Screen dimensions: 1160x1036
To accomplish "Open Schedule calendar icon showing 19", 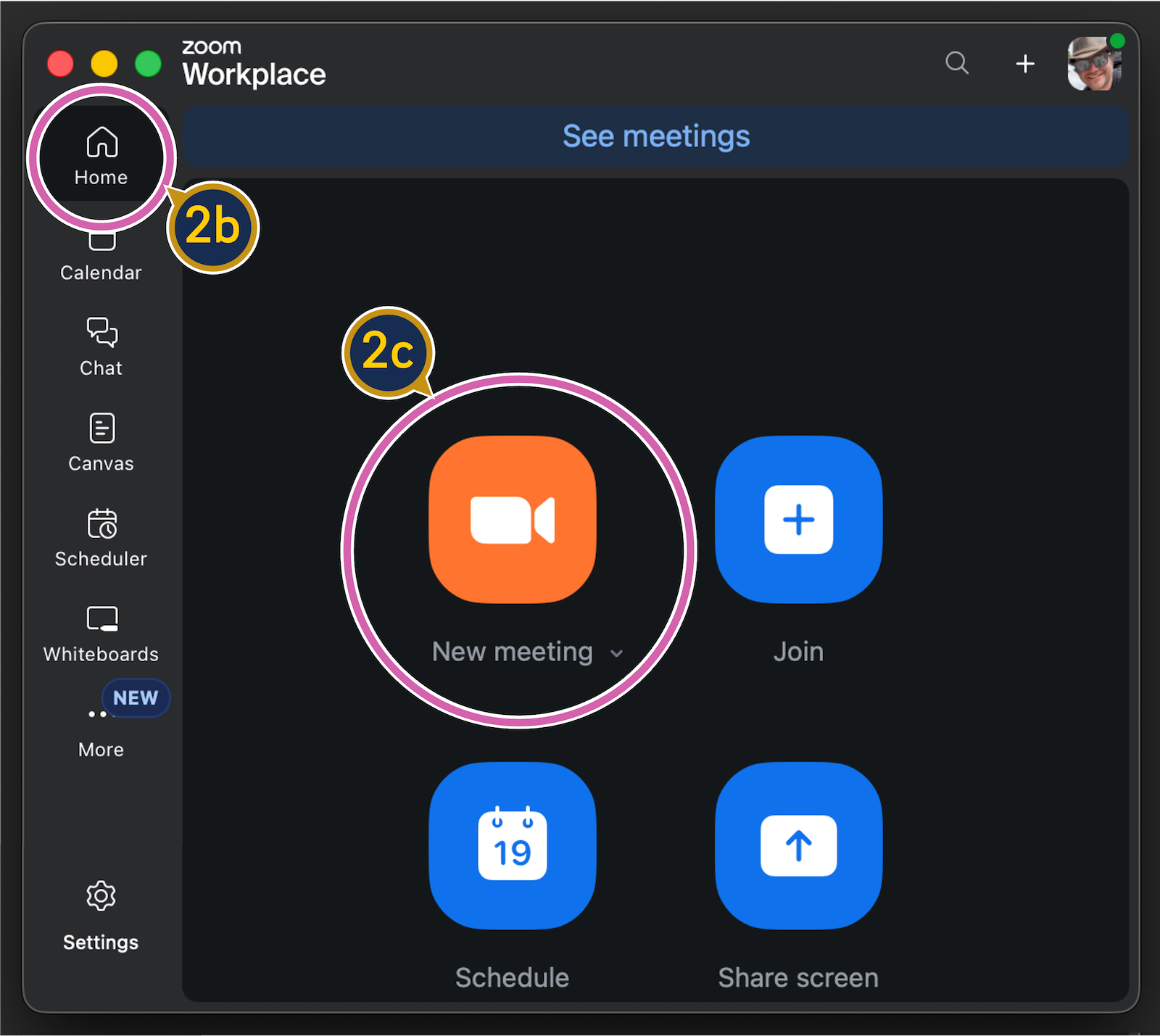I will [513, 845].
